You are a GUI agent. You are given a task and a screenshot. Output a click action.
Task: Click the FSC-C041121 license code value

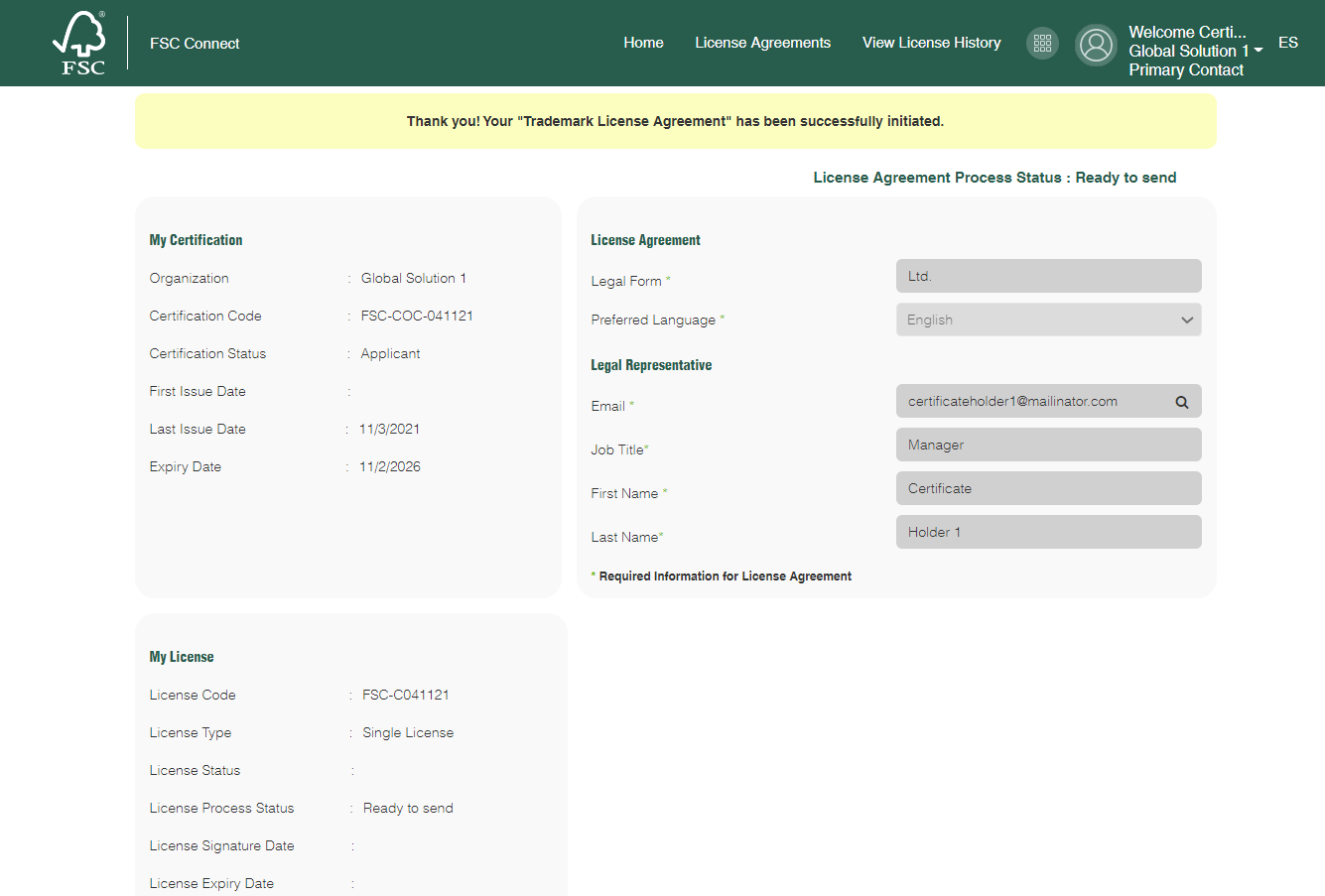coord(406,695)
